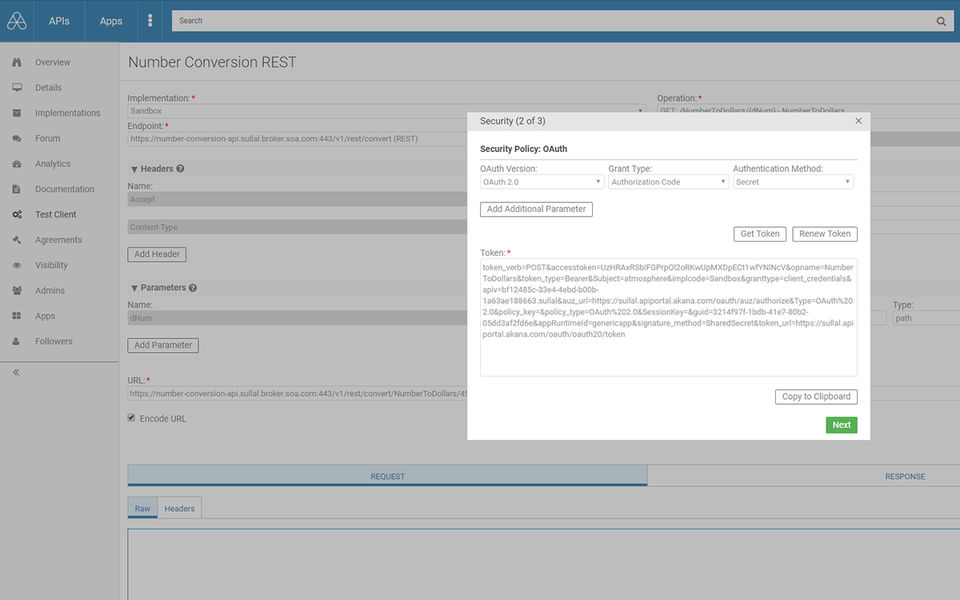Click the URL input field
This screenshot has height=600, width=960.
297,394
